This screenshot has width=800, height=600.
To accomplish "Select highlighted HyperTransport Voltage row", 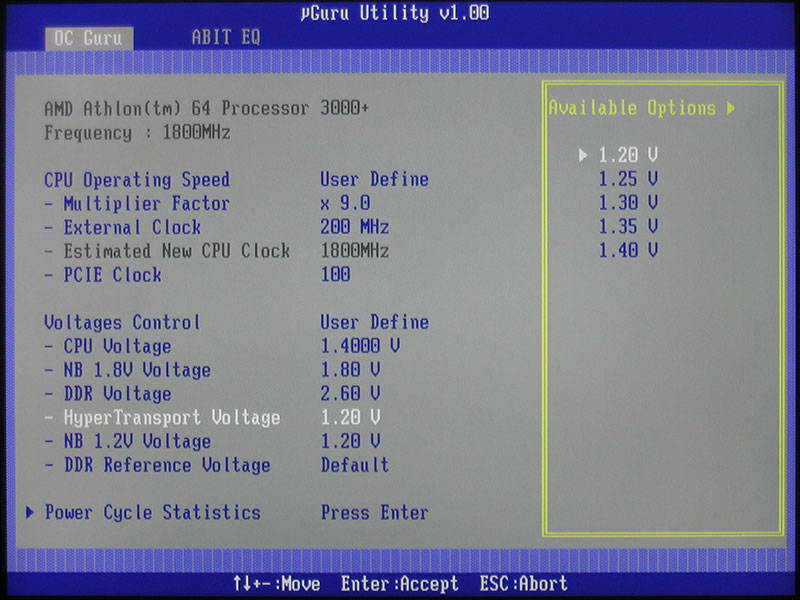I will coord(162,418).
